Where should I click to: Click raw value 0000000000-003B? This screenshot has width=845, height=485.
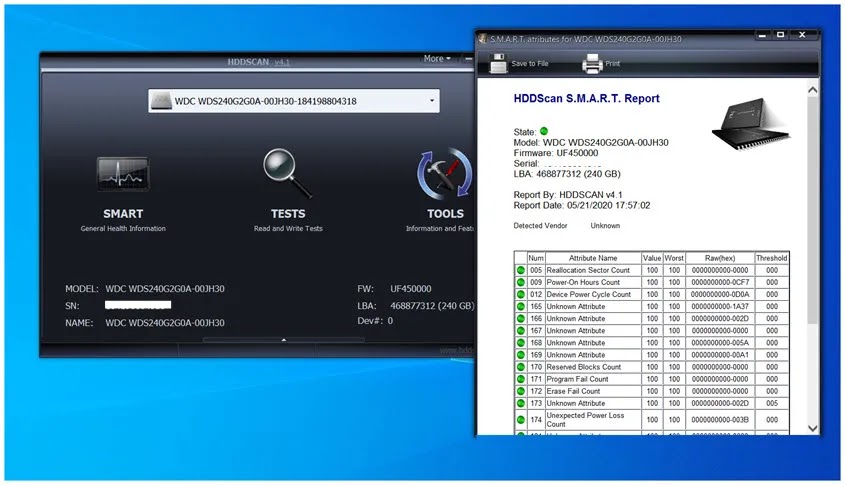720,419
